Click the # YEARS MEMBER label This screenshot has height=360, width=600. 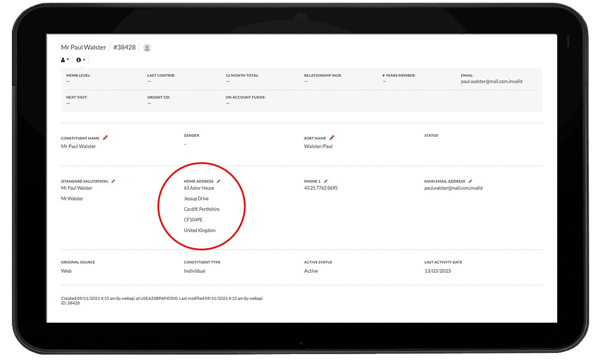(x=399, y=76)
